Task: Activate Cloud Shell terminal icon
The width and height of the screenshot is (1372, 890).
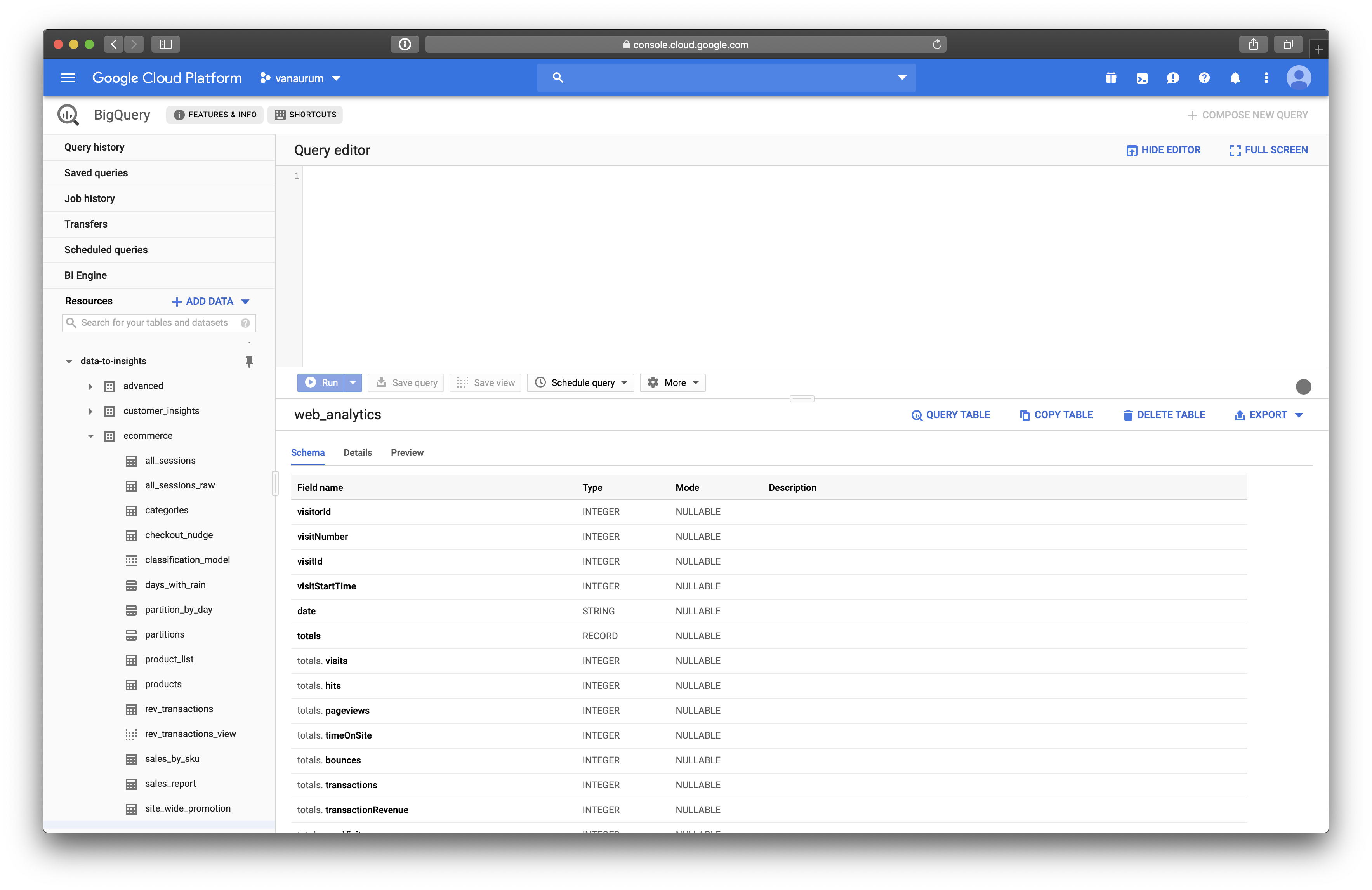Action: [1141, 78]
